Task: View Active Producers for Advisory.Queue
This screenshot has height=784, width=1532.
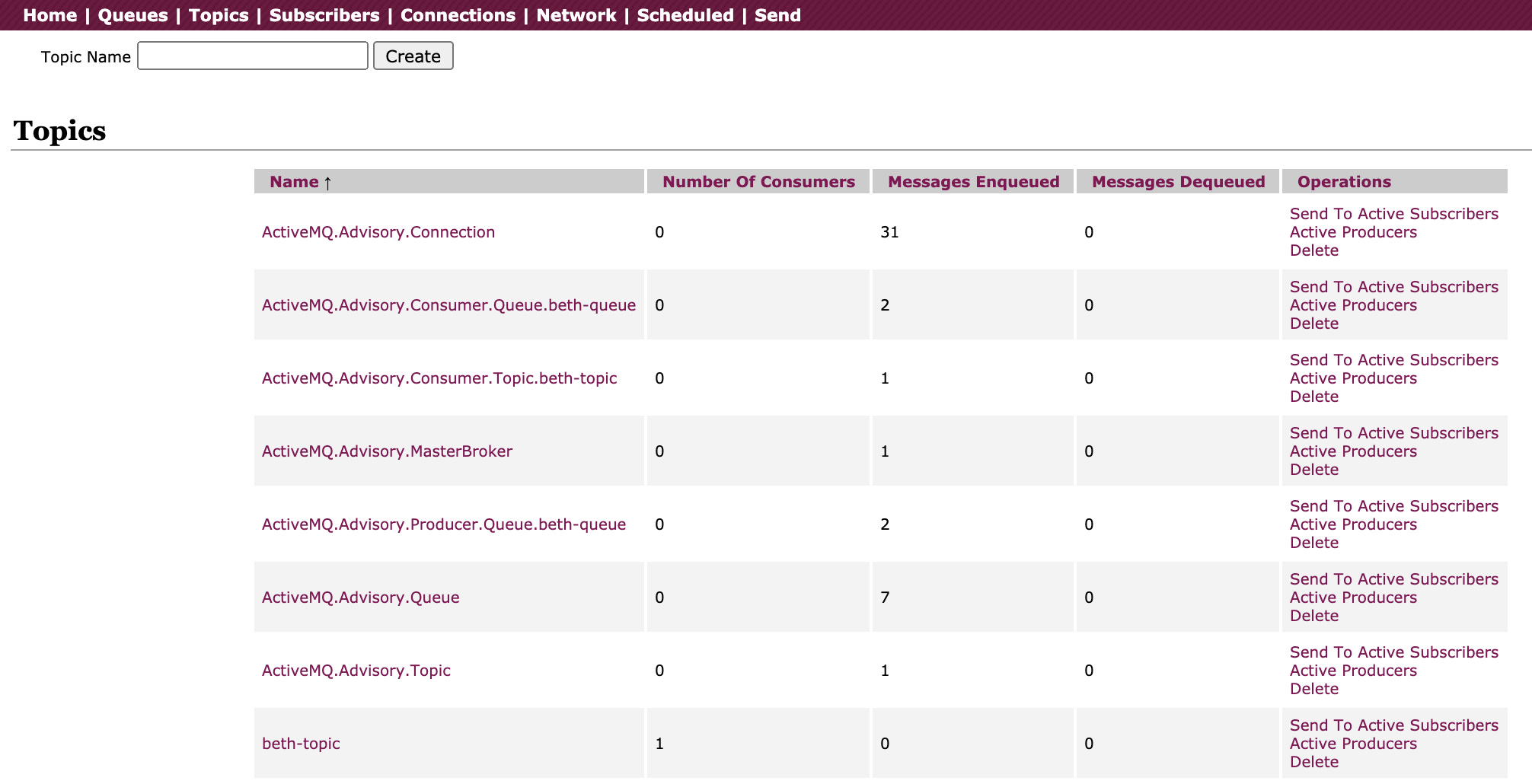Action: click(1353, 598)
